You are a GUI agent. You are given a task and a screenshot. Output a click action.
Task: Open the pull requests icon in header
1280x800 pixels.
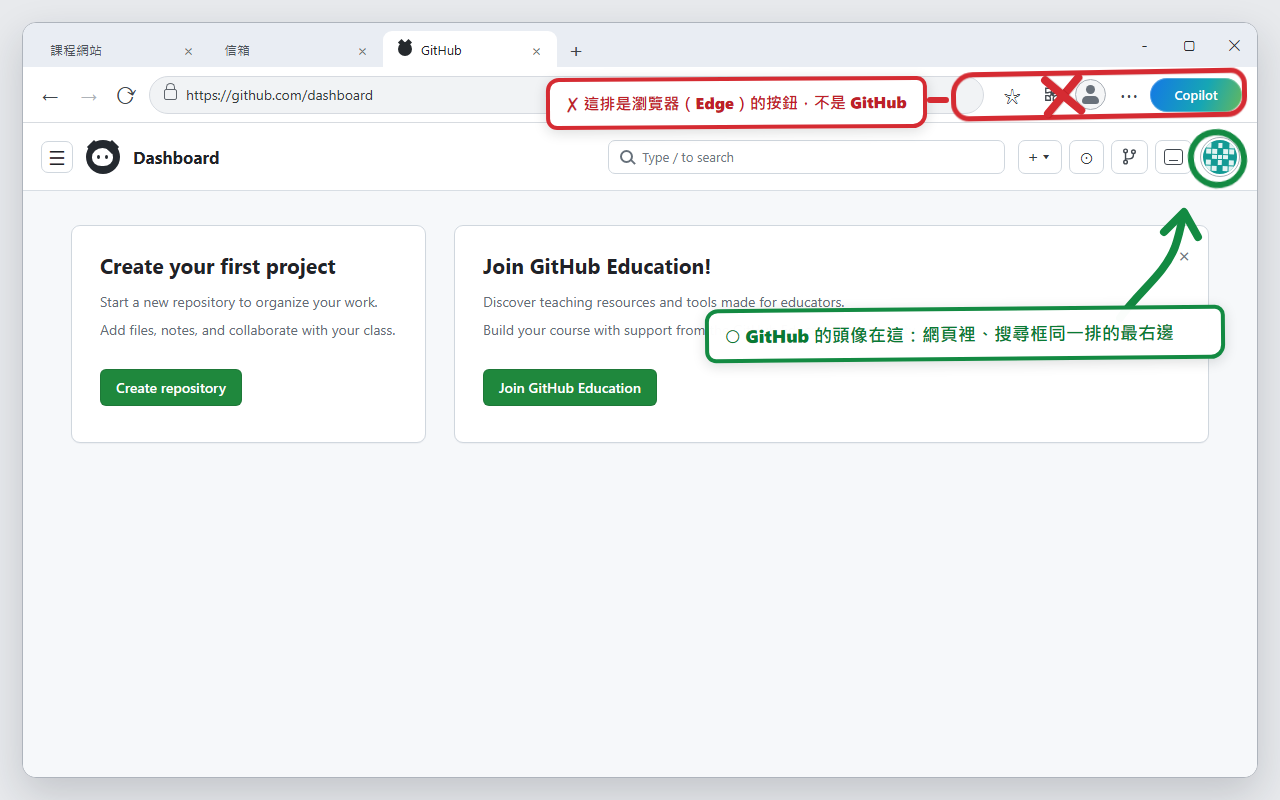tap(1129, 157)
